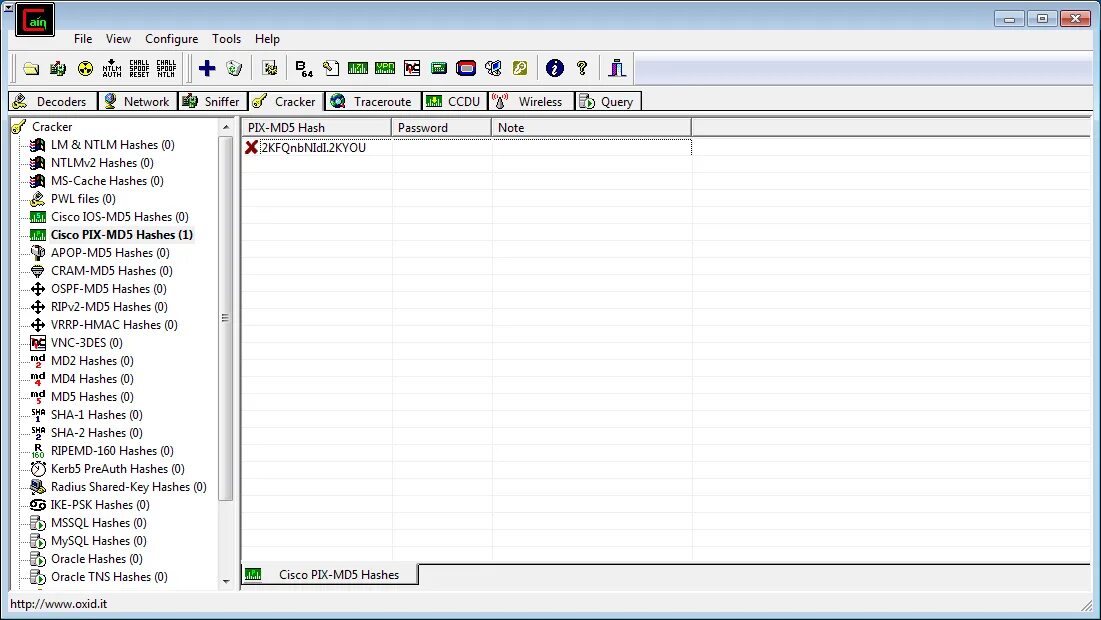Screen dimensions: 1101x620
Task: Open the Cisco VPN client password decoder
Action: (385, 68)
